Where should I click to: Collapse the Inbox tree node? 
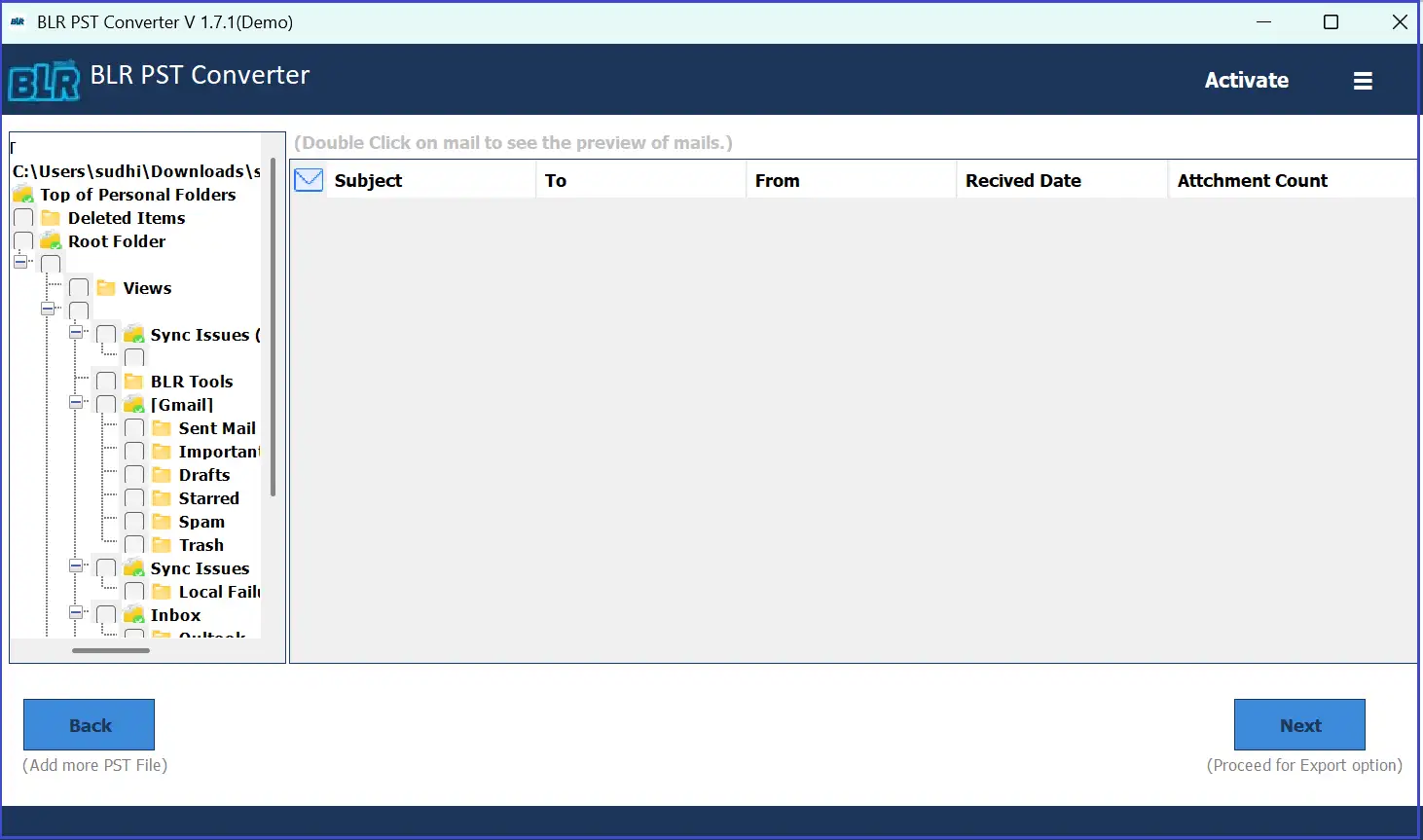(x=77, y=614)
